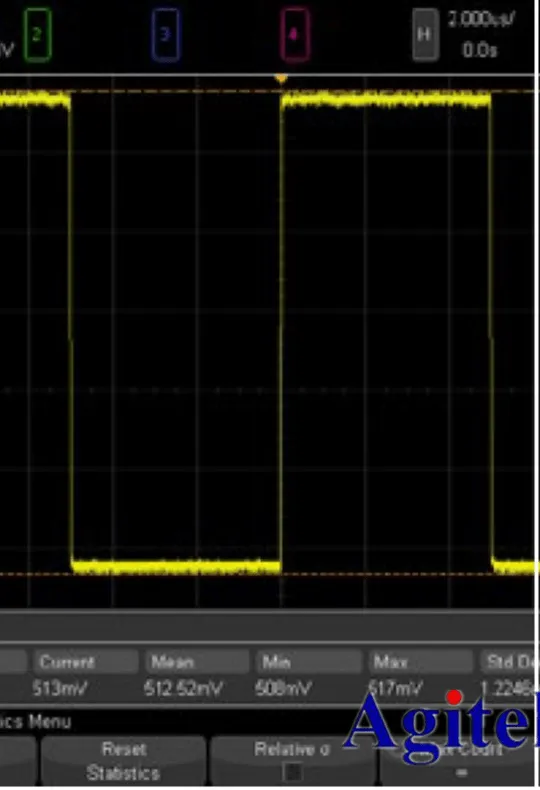
Task: Click the Max Count softkey behind the logo
Action: click(457, 761)
